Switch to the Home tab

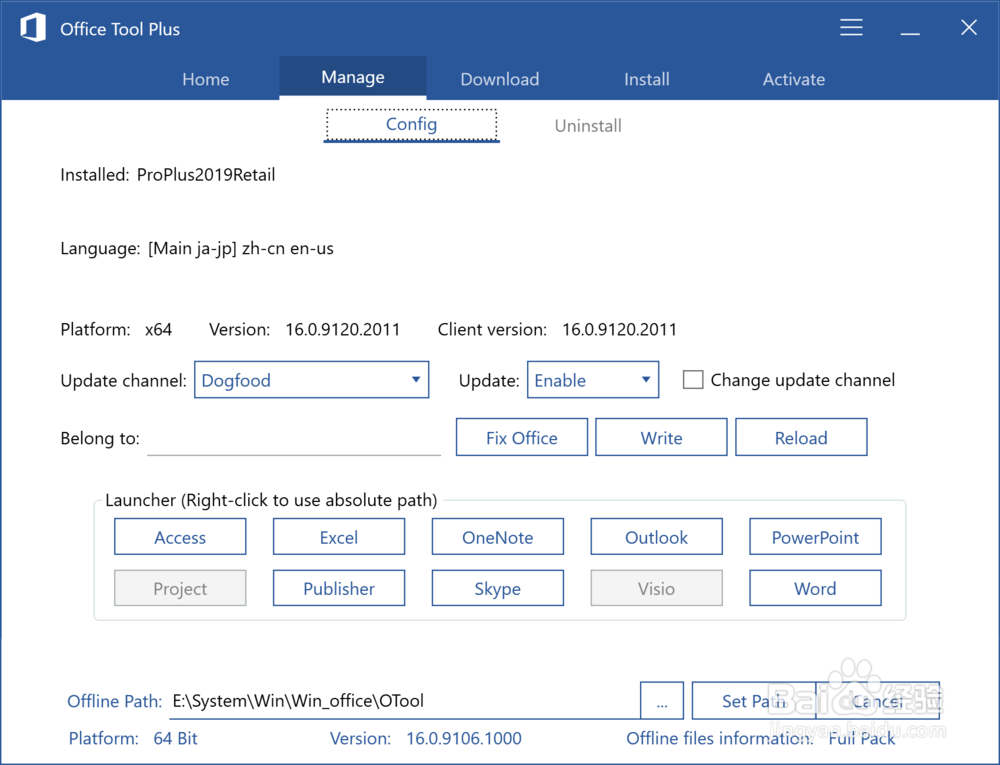point(205,79)
